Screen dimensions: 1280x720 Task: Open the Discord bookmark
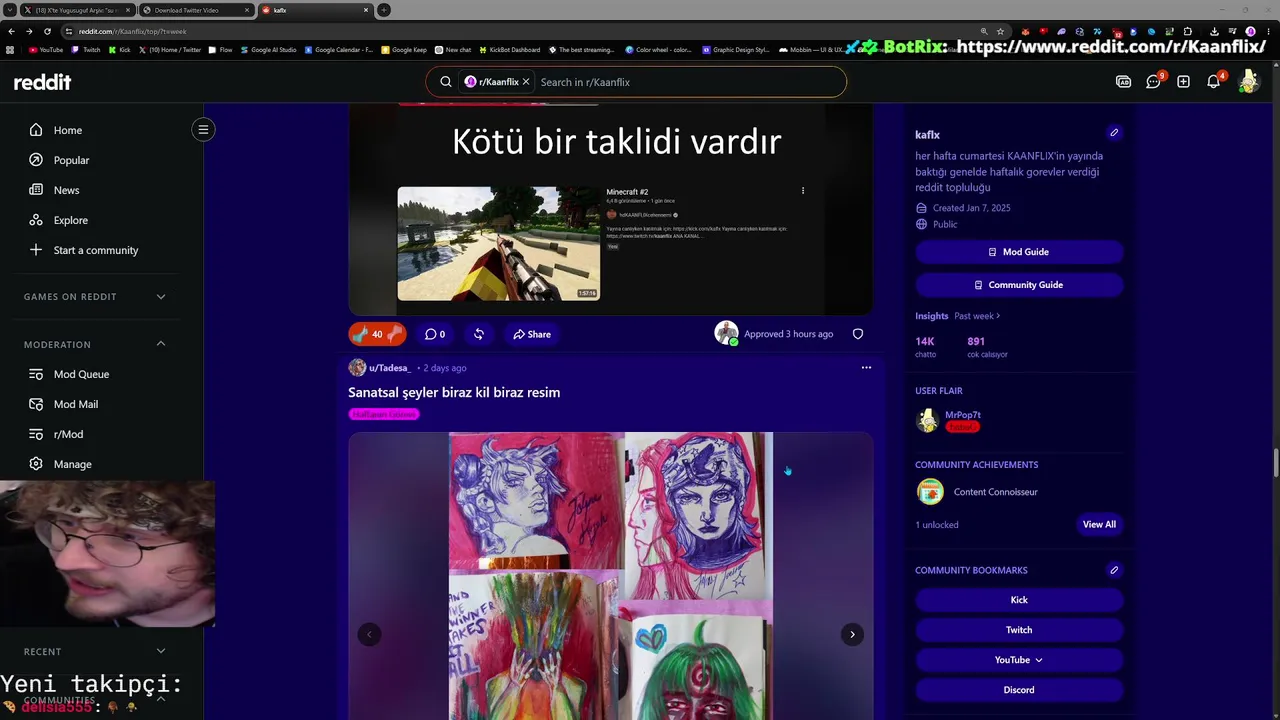click(1019, 690)
